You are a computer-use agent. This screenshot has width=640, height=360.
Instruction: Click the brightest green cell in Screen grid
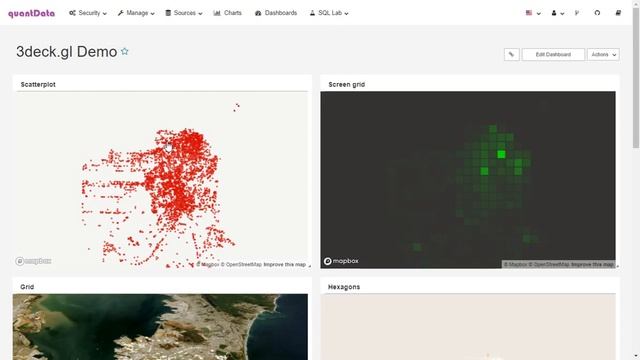(501, 154)
